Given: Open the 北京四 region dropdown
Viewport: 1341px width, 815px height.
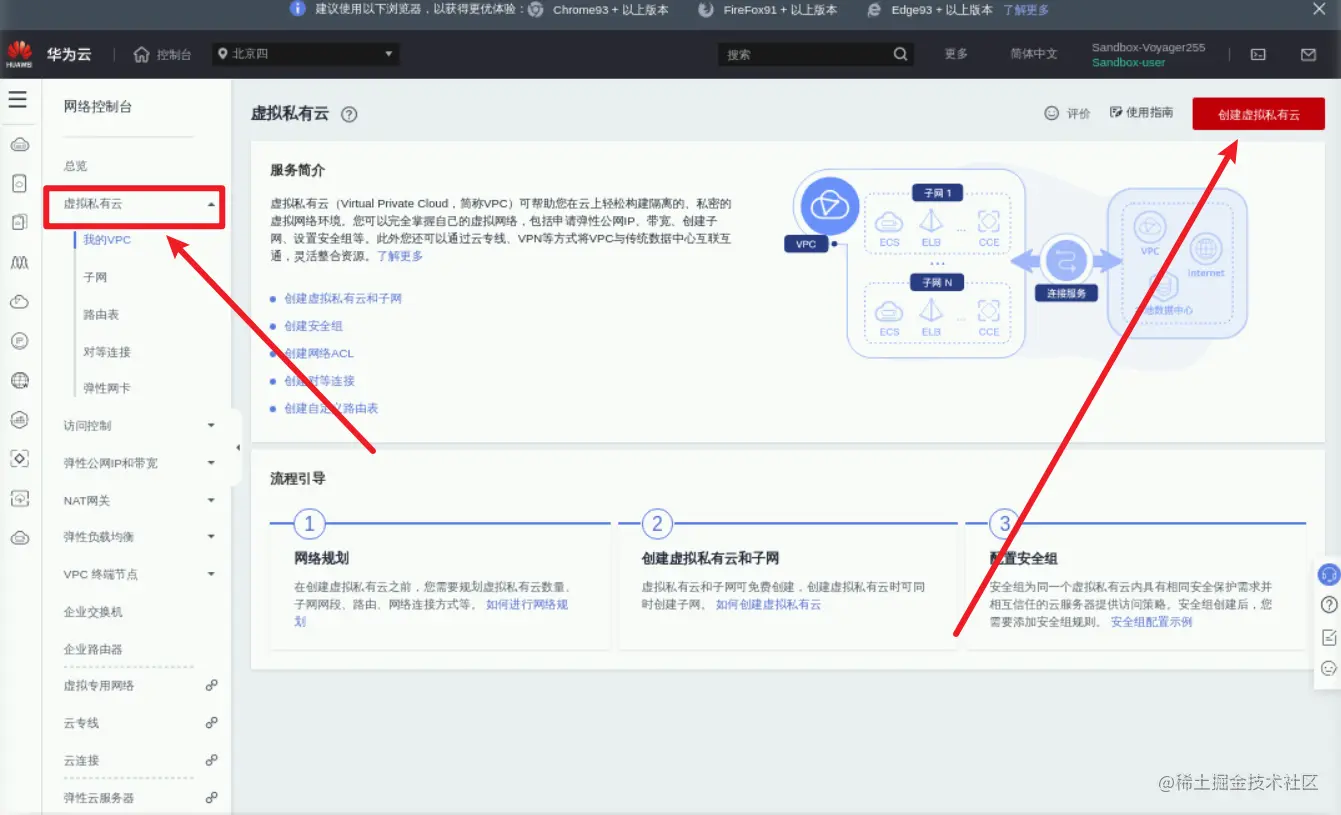Looking at the screenshot, I should pyautogui.click(x=306, y=54).
